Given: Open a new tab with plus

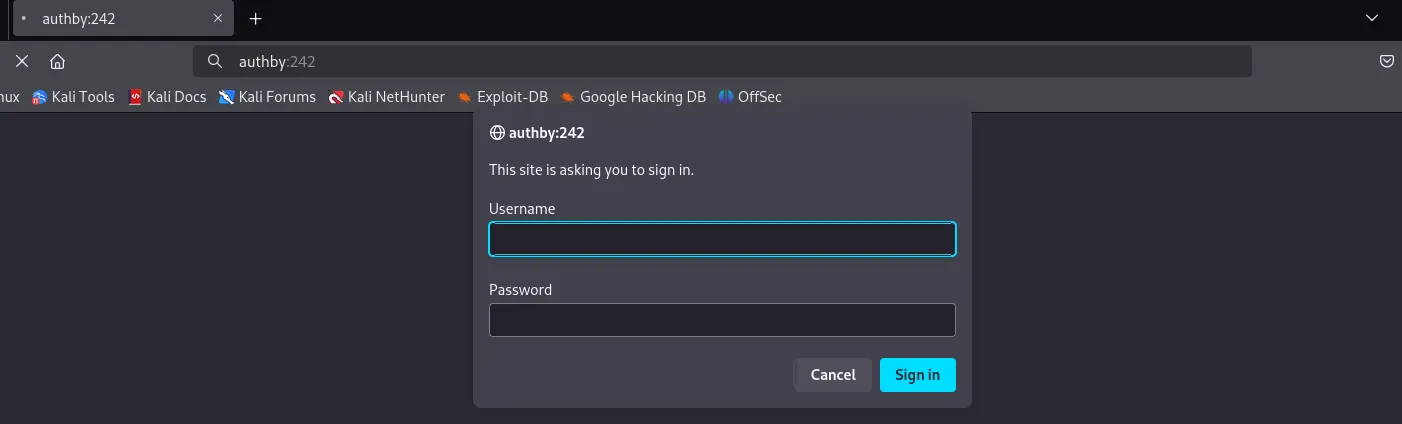Looking at the screenshot, I should tap(256, 18).
